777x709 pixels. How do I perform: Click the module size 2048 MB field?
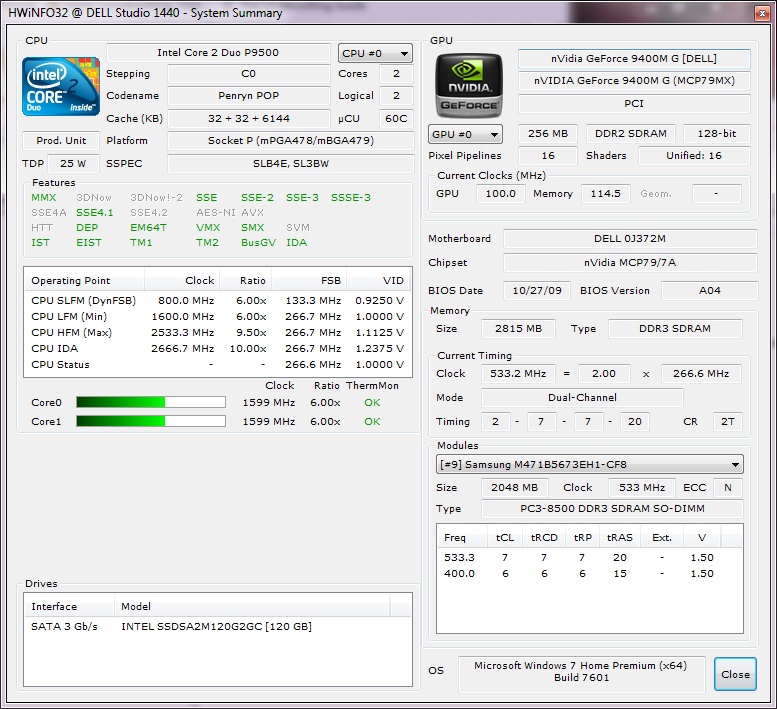(x=514, y=488)
